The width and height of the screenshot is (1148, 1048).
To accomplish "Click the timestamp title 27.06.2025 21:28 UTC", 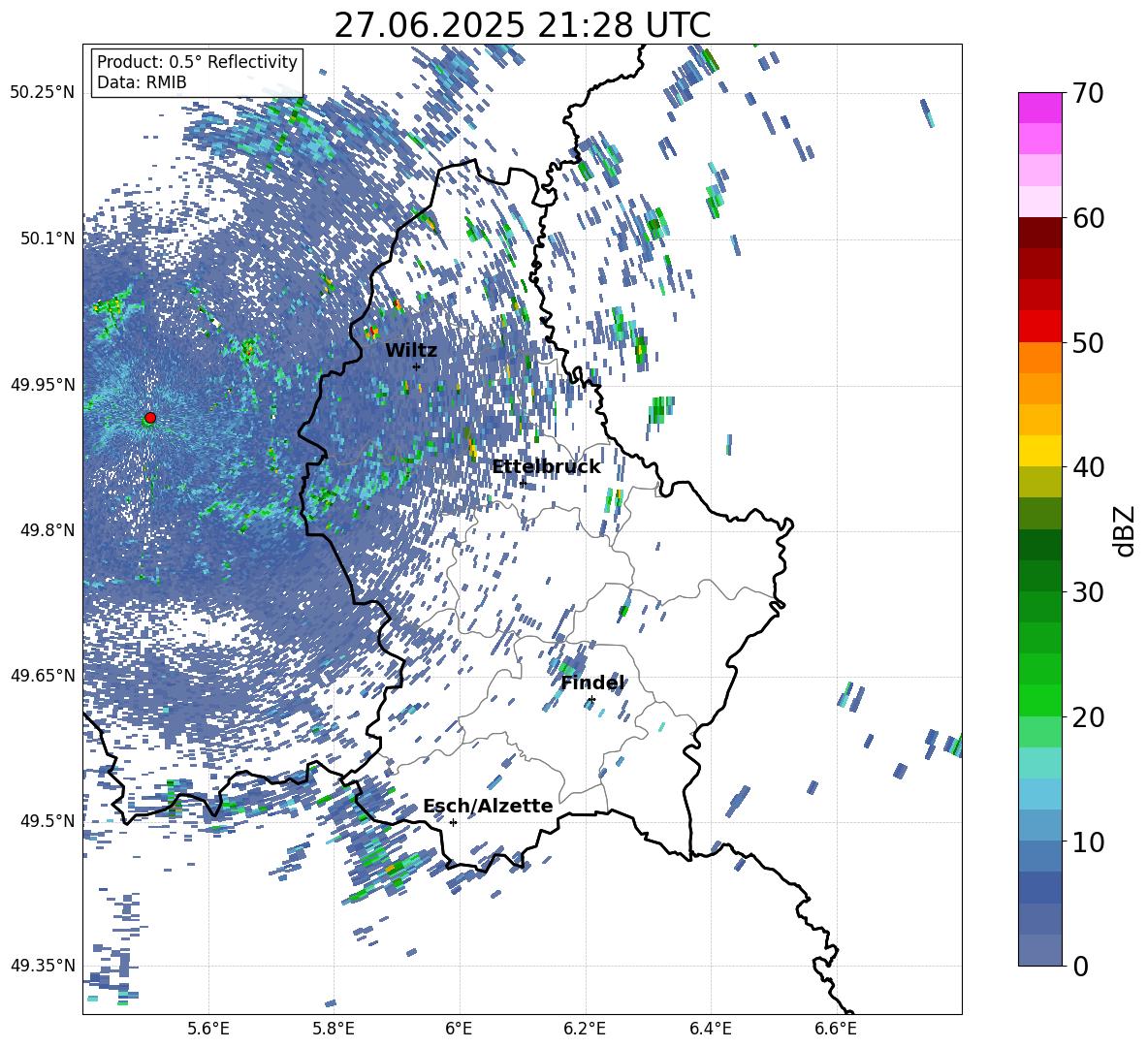I will click(522, 25).
